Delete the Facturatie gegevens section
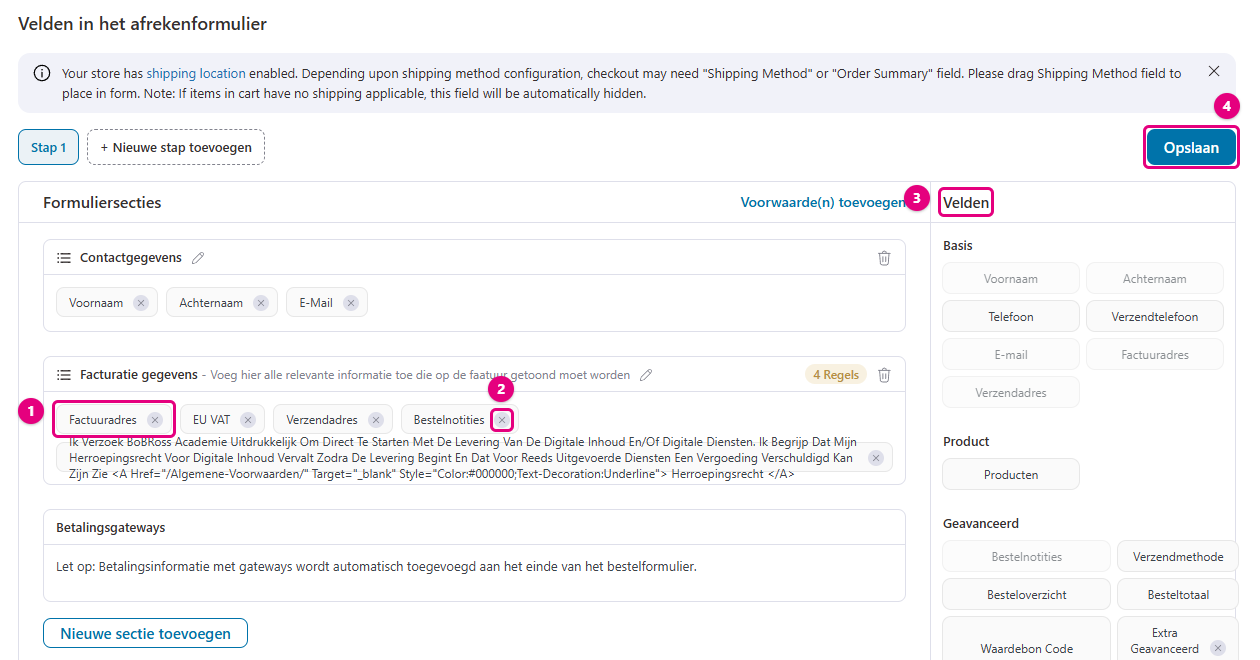The height and width of the screenshot is (660, 1260). [x=884, y=375]
